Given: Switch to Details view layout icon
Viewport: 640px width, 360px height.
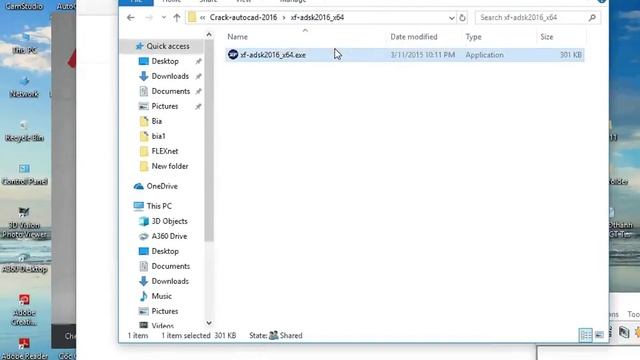Looking at the screenshot, I should pyautogui.click(x=585, y=335).
